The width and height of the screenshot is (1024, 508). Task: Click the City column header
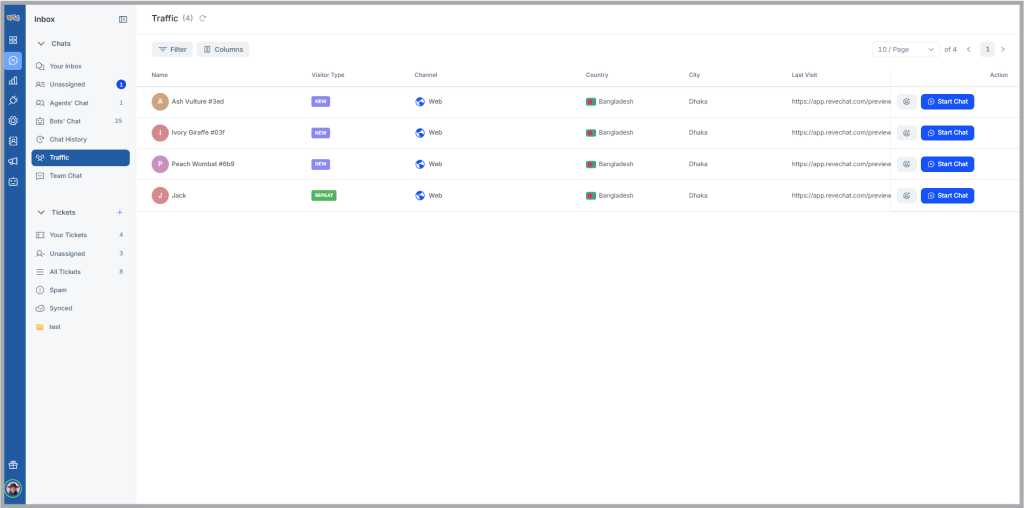[694, 75]
